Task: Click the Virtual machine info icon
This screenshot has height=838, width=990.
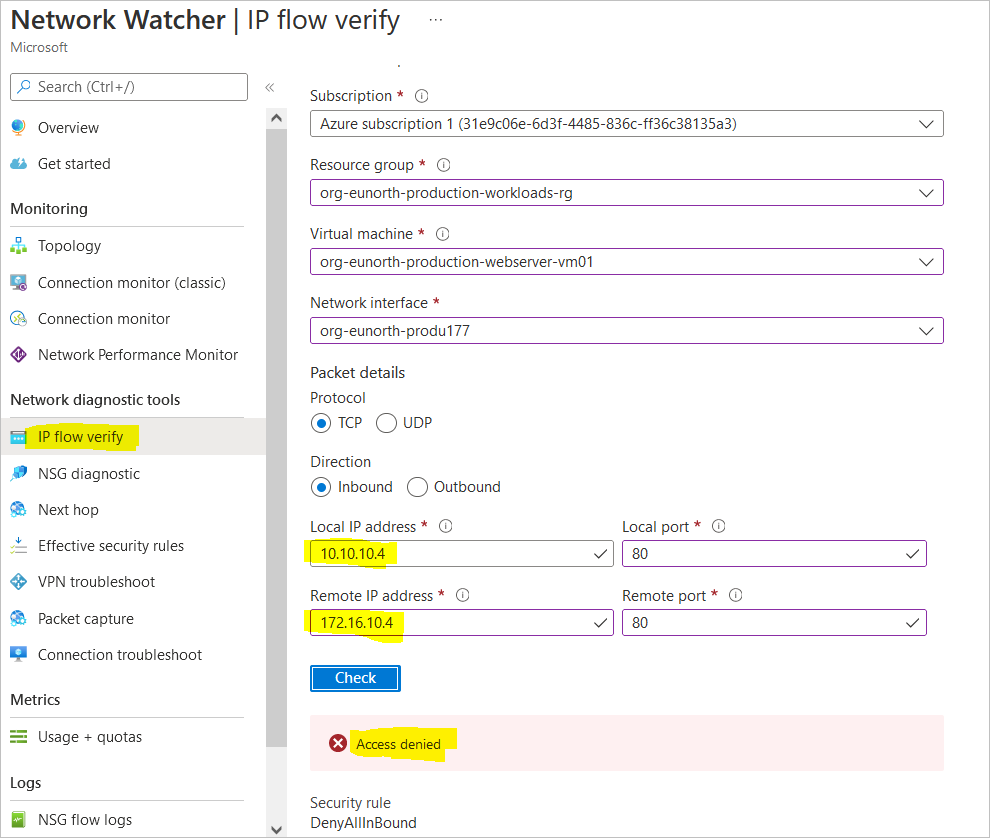Action: (443, 234)
